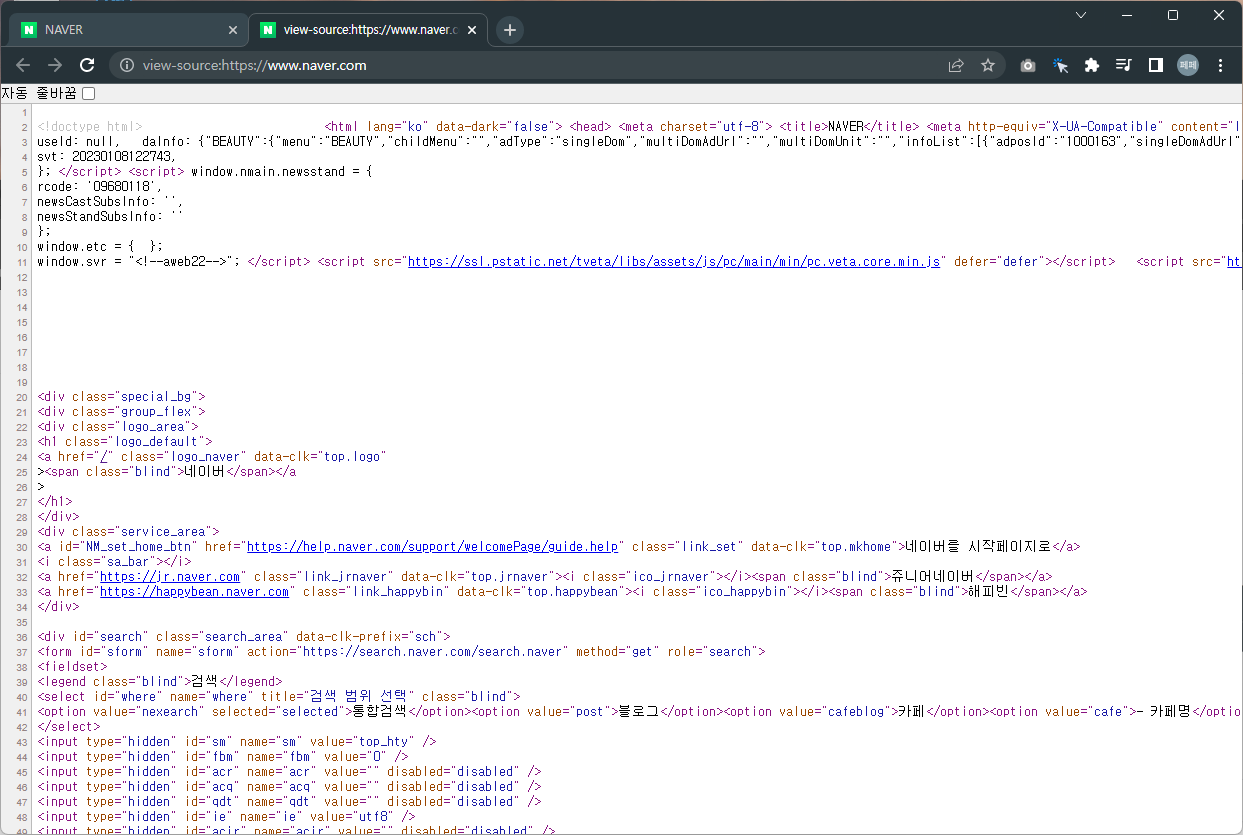The height and width of the screenshot is (835, 1243).
Task: Click the newsCastSubsInfo line
Action: point(111,202)
